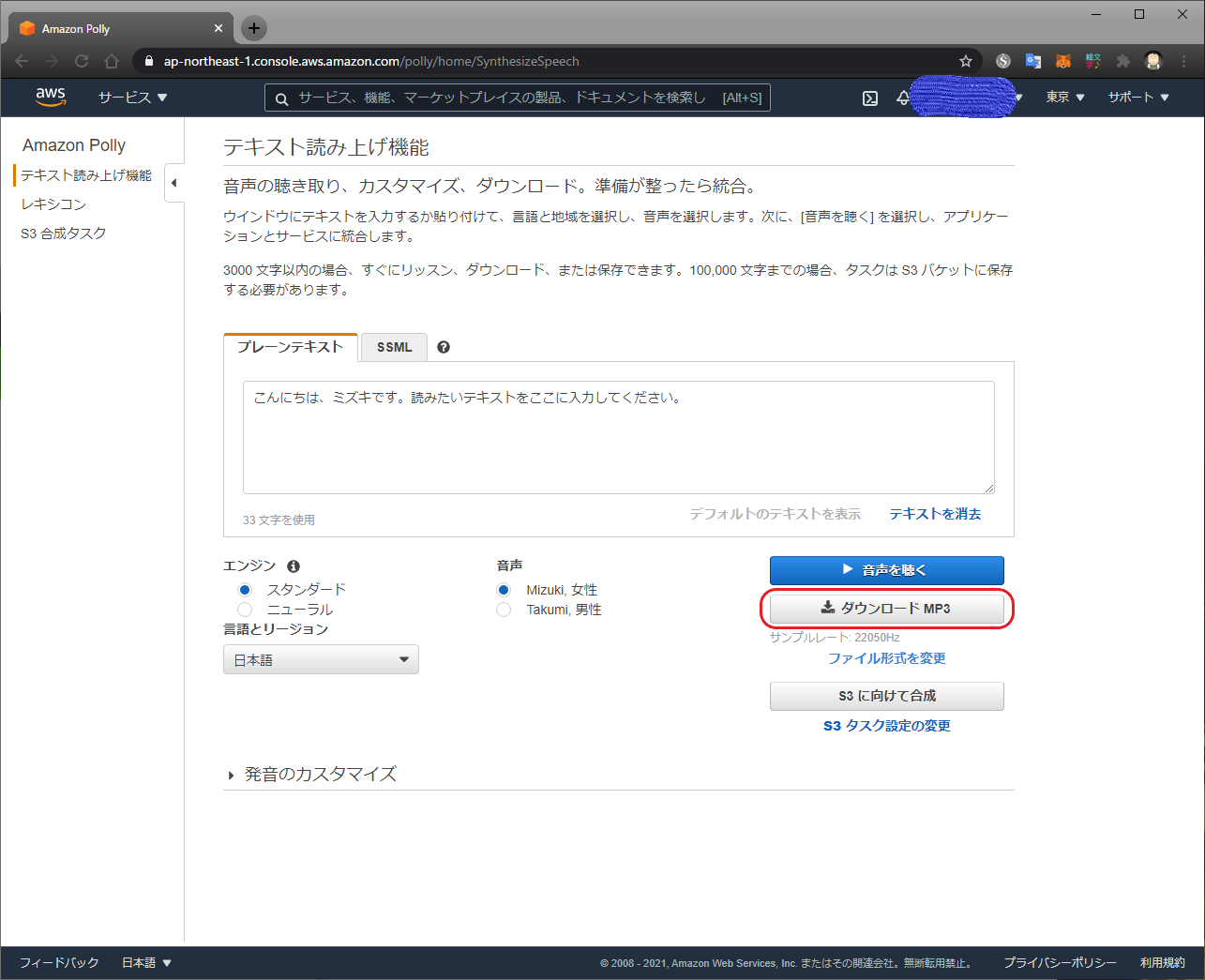
Task: Open the browser profile avatar
Action: click(1153, 61)
